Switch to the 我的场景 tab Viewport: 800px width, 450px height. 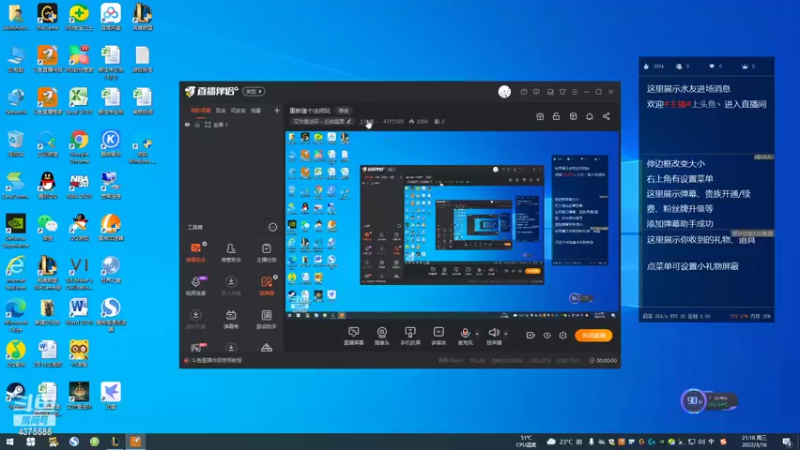pyautogui.click(x=201, y=110)
